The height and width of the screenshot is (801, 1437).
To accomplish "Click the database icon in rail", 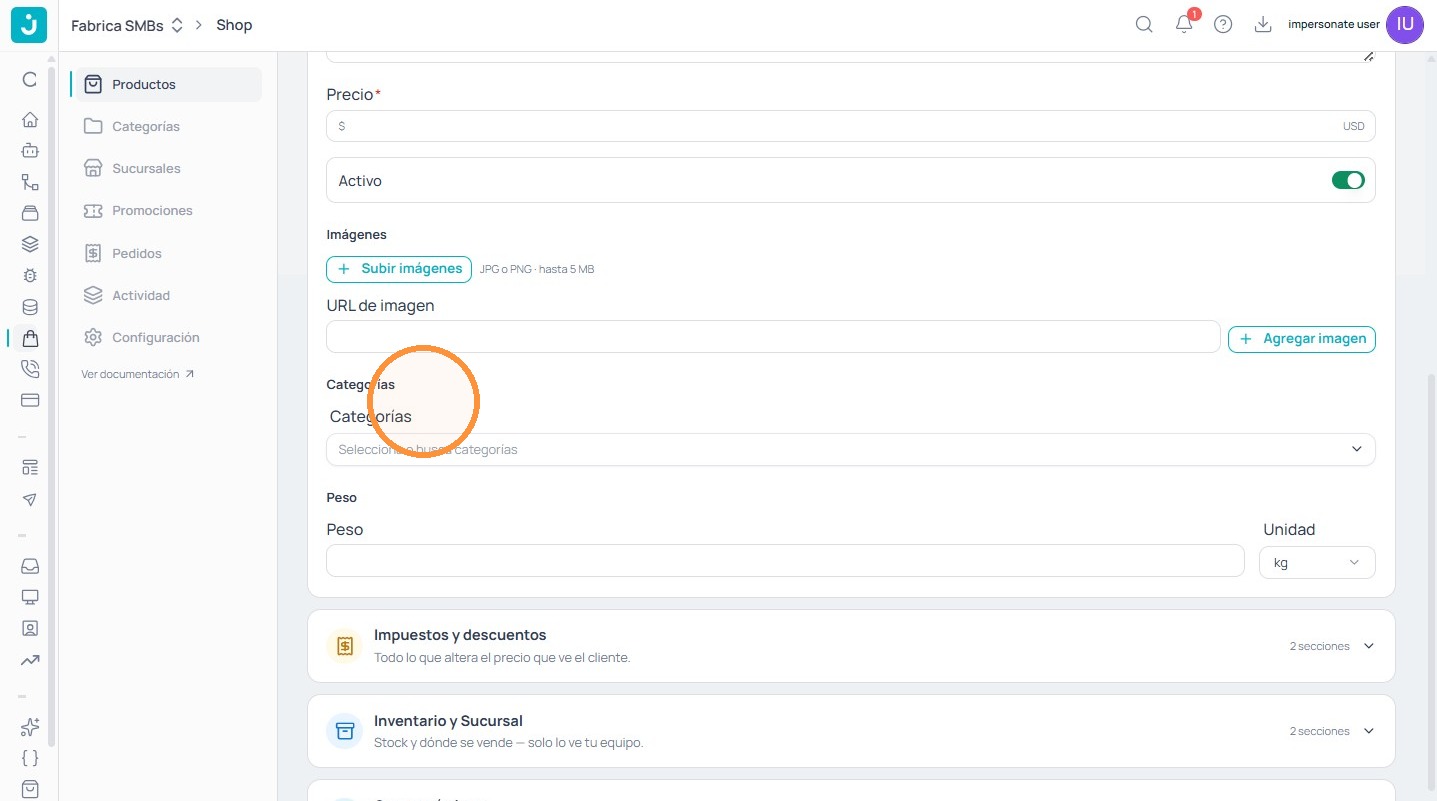I will (x=30, y=307).
